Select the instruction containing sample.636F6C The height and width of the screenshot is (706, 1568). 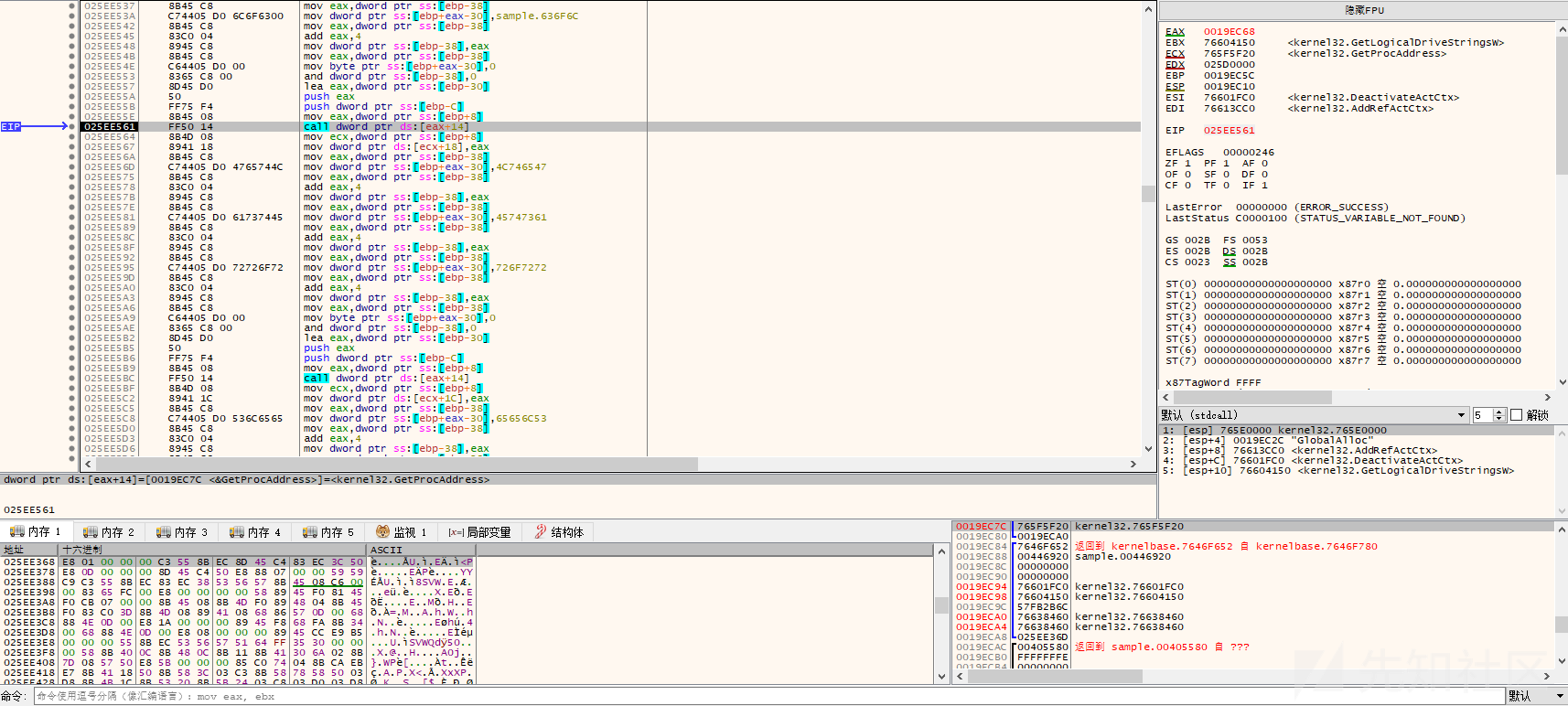click(x=441, y=16)
